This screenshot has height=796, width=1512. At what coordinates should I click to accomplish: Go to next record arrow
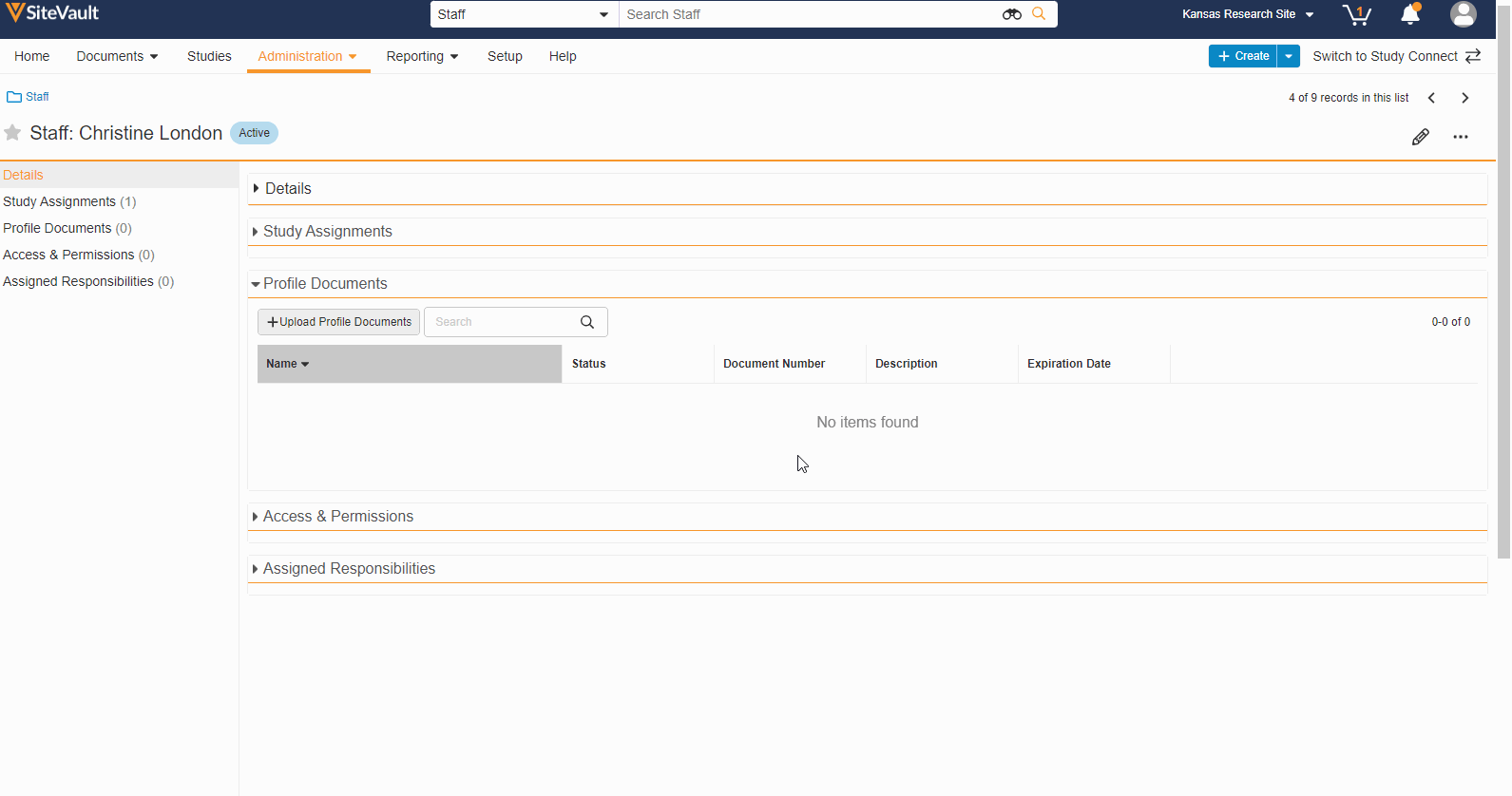pyautogui.click(x=1465, y=98)
